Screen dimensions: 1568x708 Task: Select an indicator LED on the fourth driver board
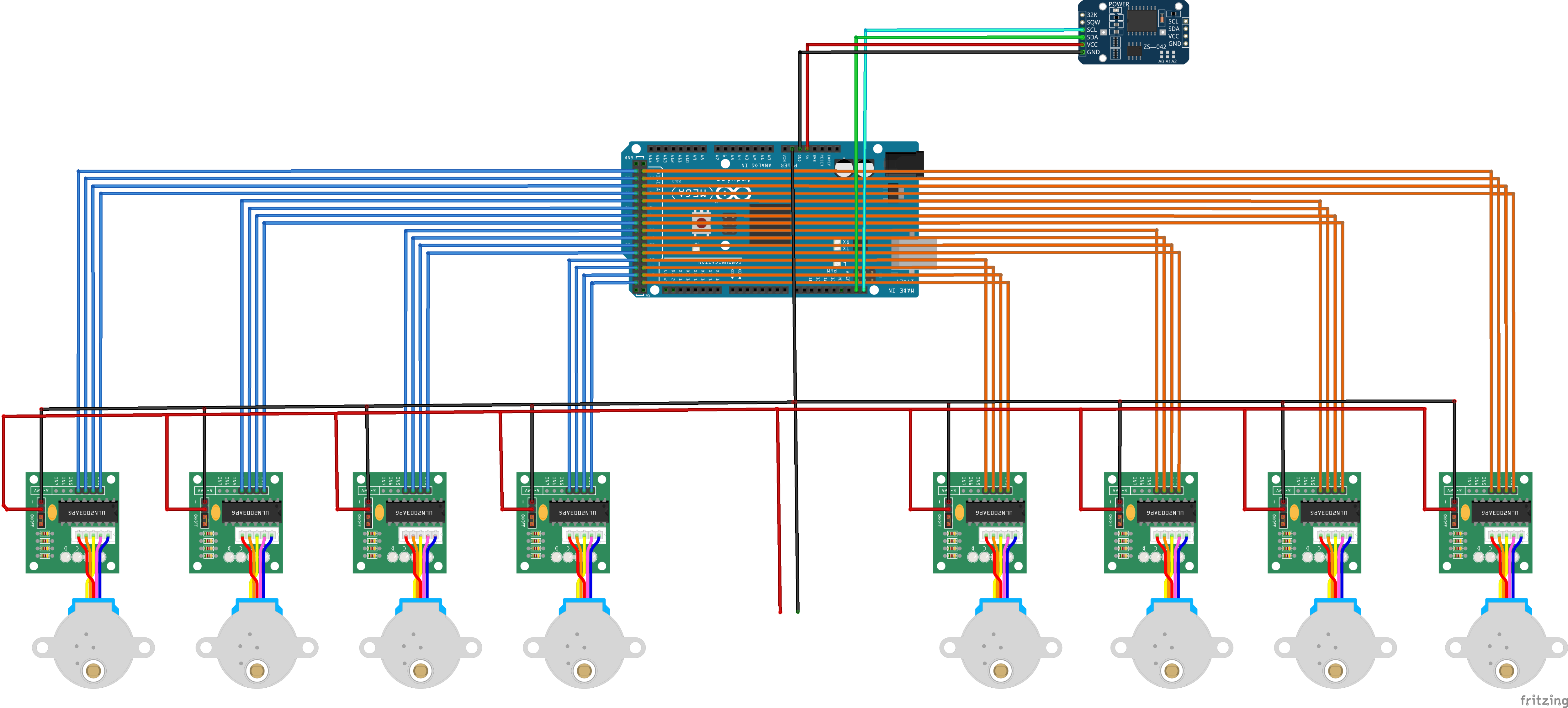click(557, 557)
